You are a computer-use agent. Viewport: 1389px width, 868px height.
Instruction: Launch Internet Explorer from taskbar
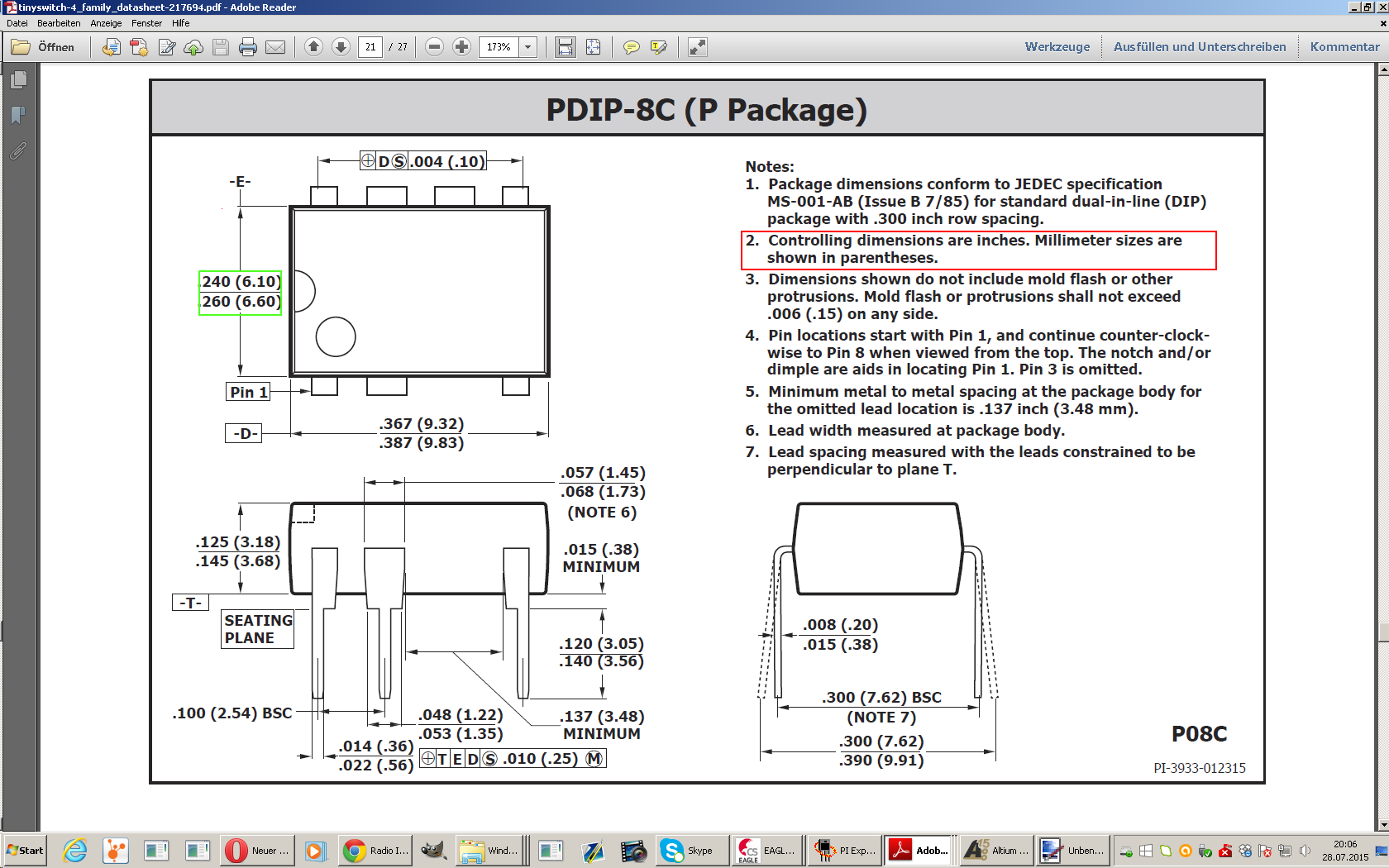click(x=74, y=851)
